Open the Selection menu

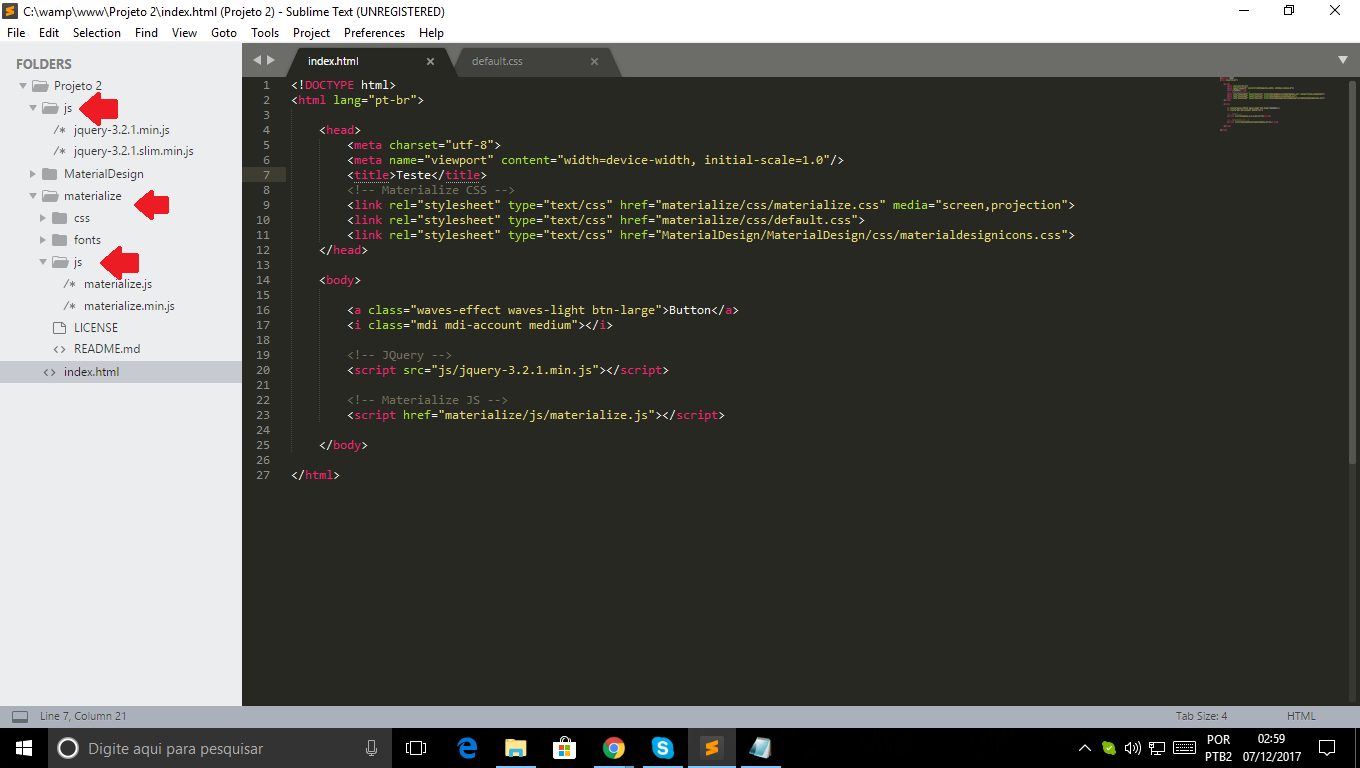pyautogui.click(x=97, y=33)
